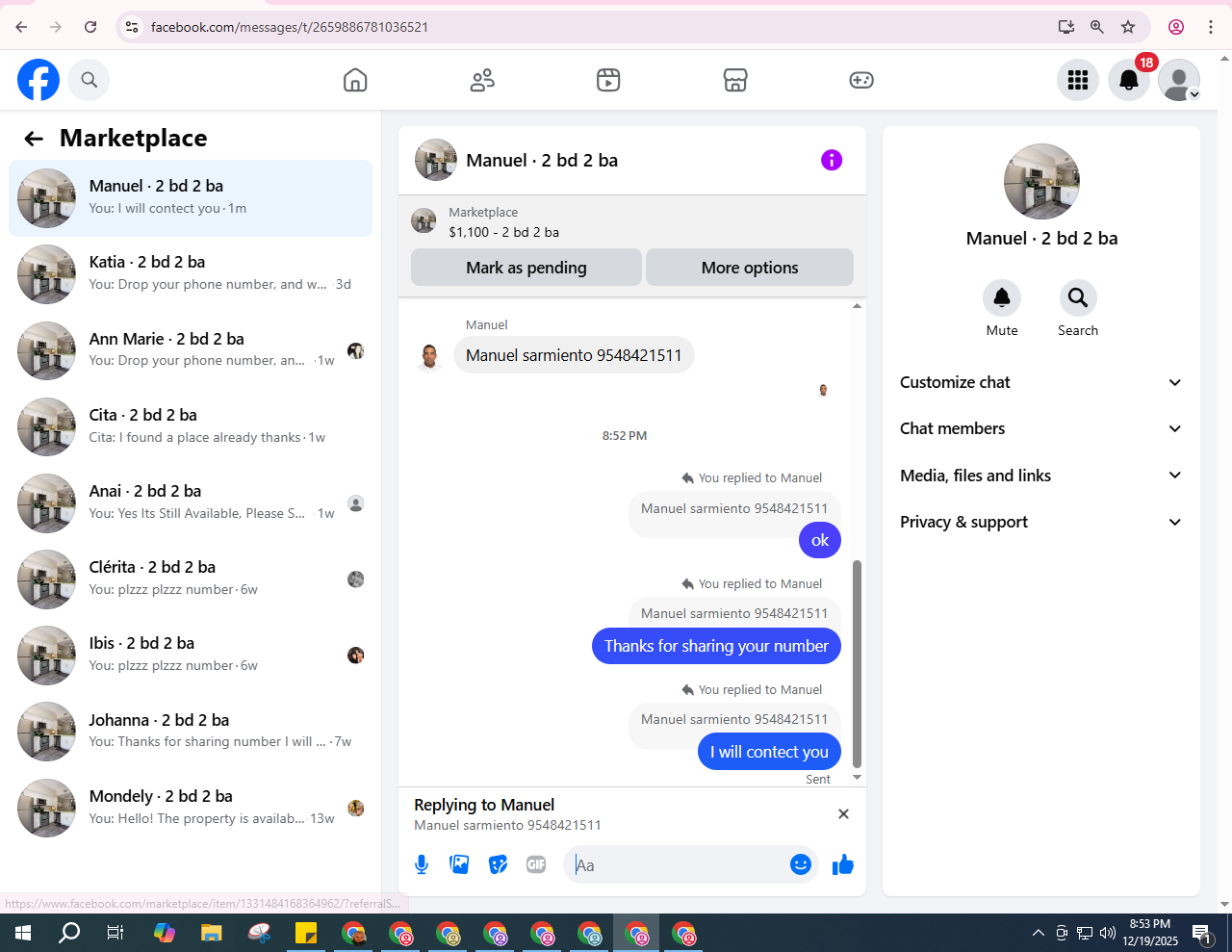Click the blue 'ok' message bubble
Viewport: 1232px width, 952px height.
(820, 540)
